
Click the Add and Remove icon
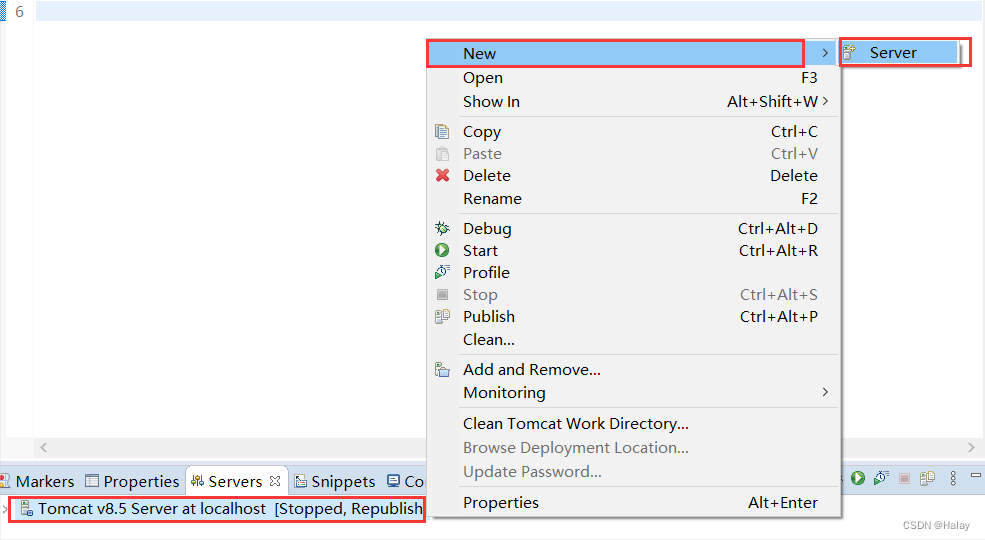click(x=442, y=370)
